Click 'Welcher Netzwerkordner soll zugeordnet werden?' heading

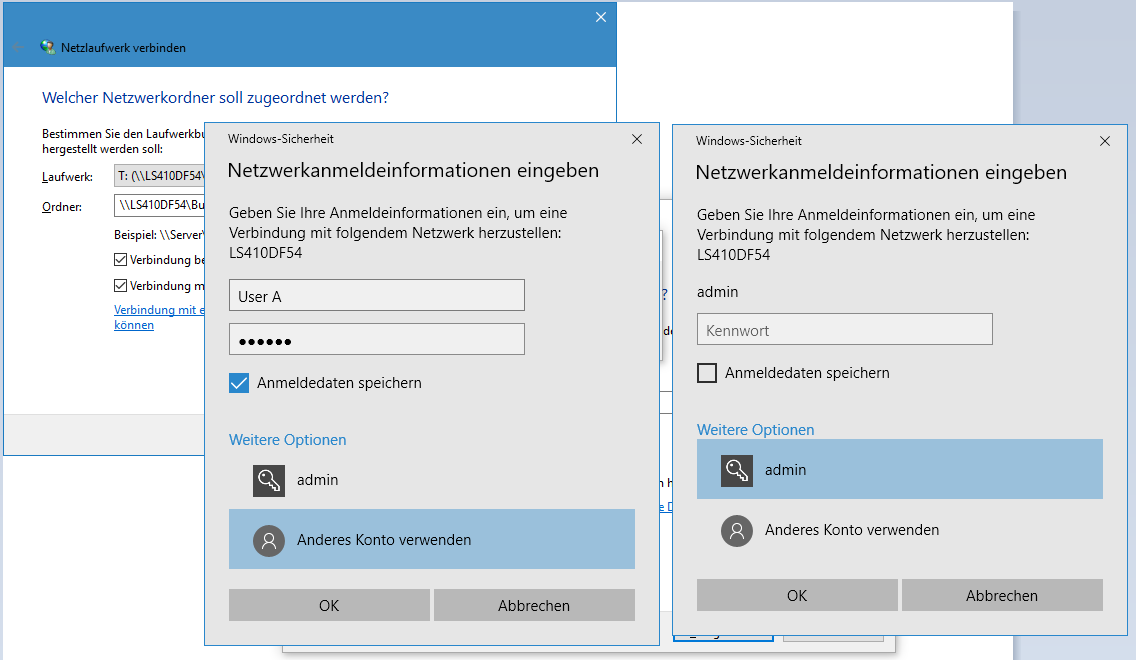[215, 98]
